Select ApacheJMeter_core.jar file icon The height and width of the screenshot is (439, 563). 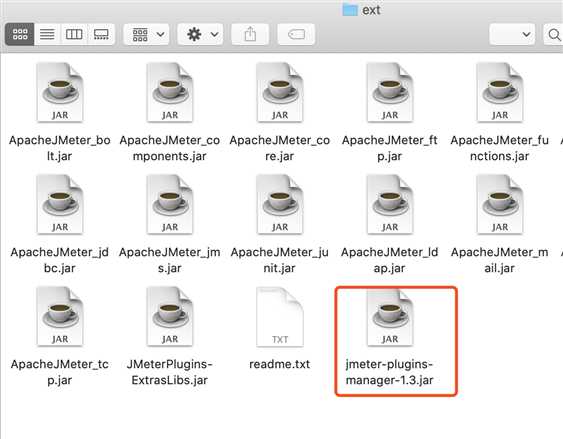click(280, 93)
